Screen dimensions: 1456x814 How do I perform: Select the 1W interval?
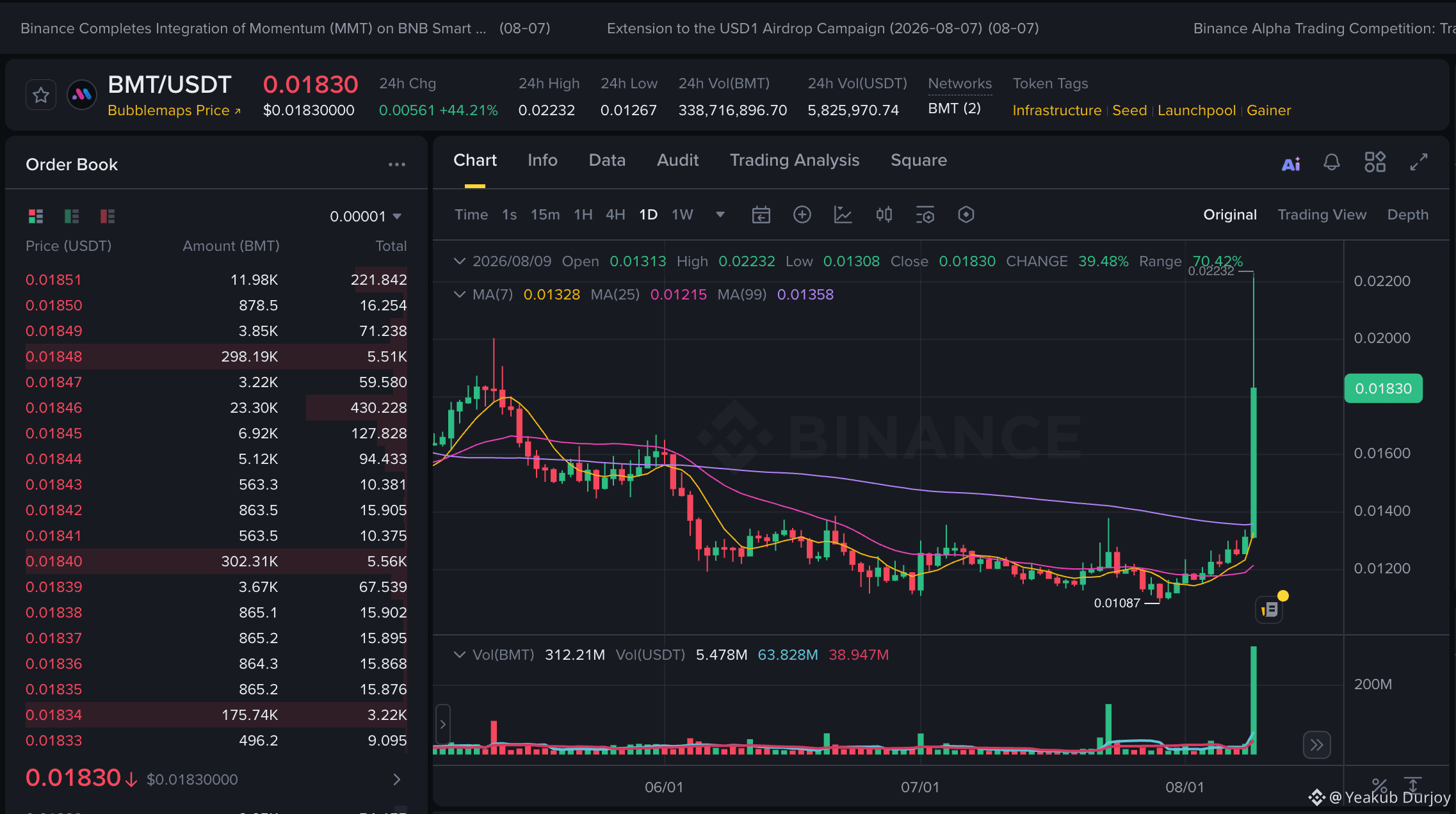[683, 215]
